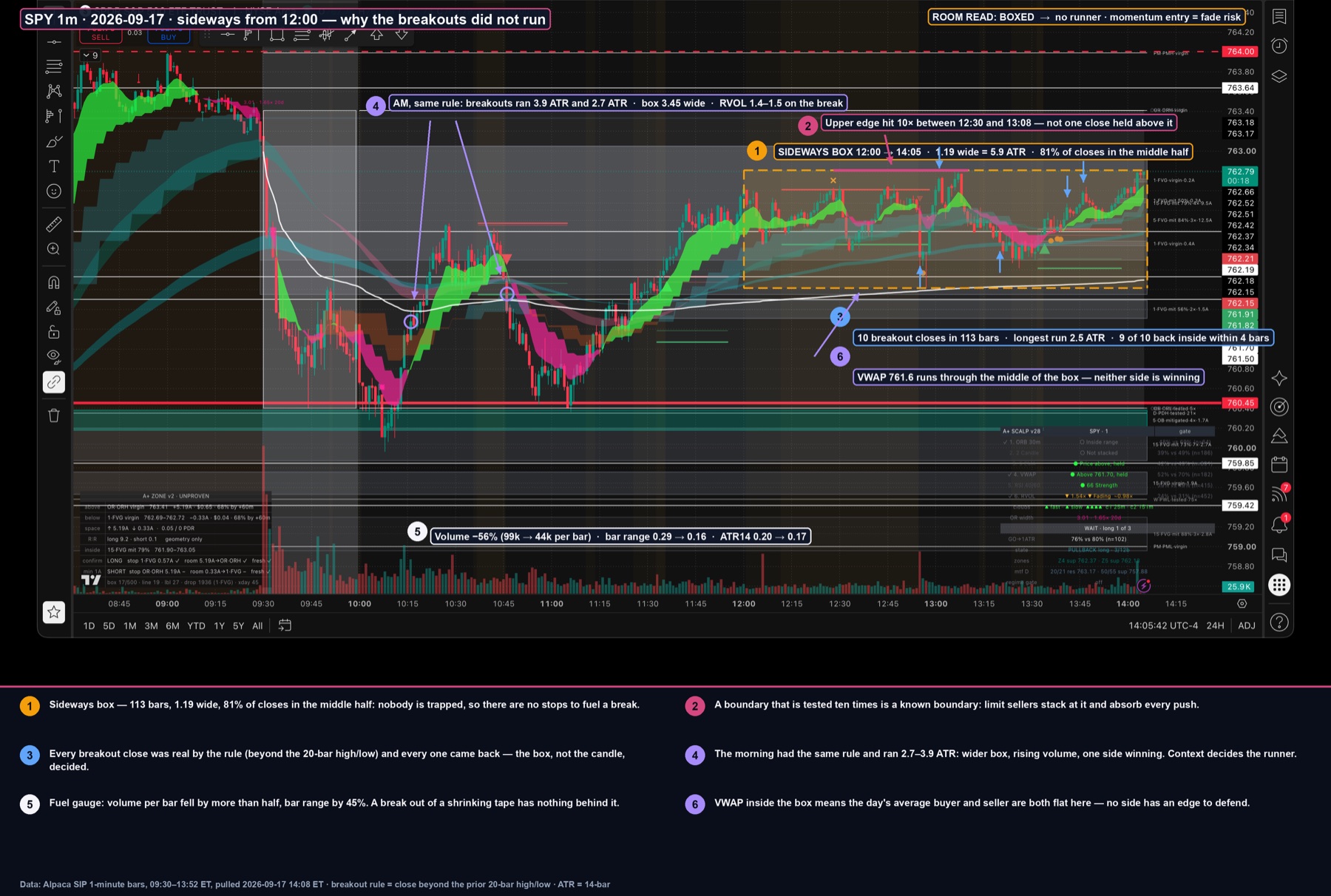Toggle stay in drawing mode
This screenshot has height=896, width=1331.
click(54, 308)
